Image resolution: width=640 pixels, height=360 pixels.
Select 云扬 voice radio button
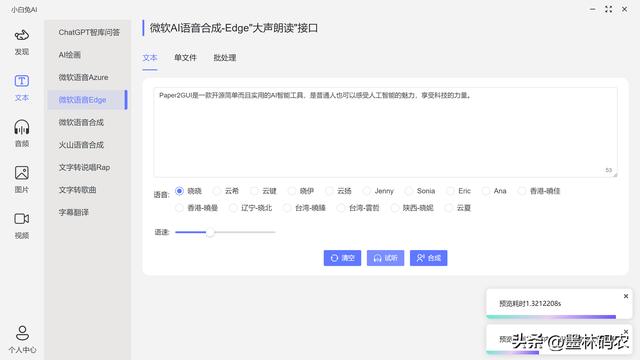coord(329,191)
